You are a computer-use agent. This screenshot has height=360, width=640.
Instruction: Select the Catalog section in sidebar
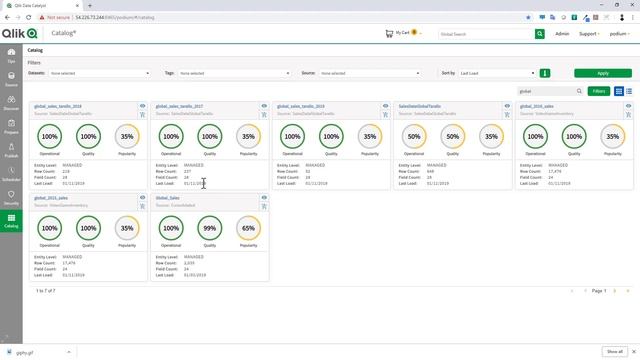tap(11, 221)
